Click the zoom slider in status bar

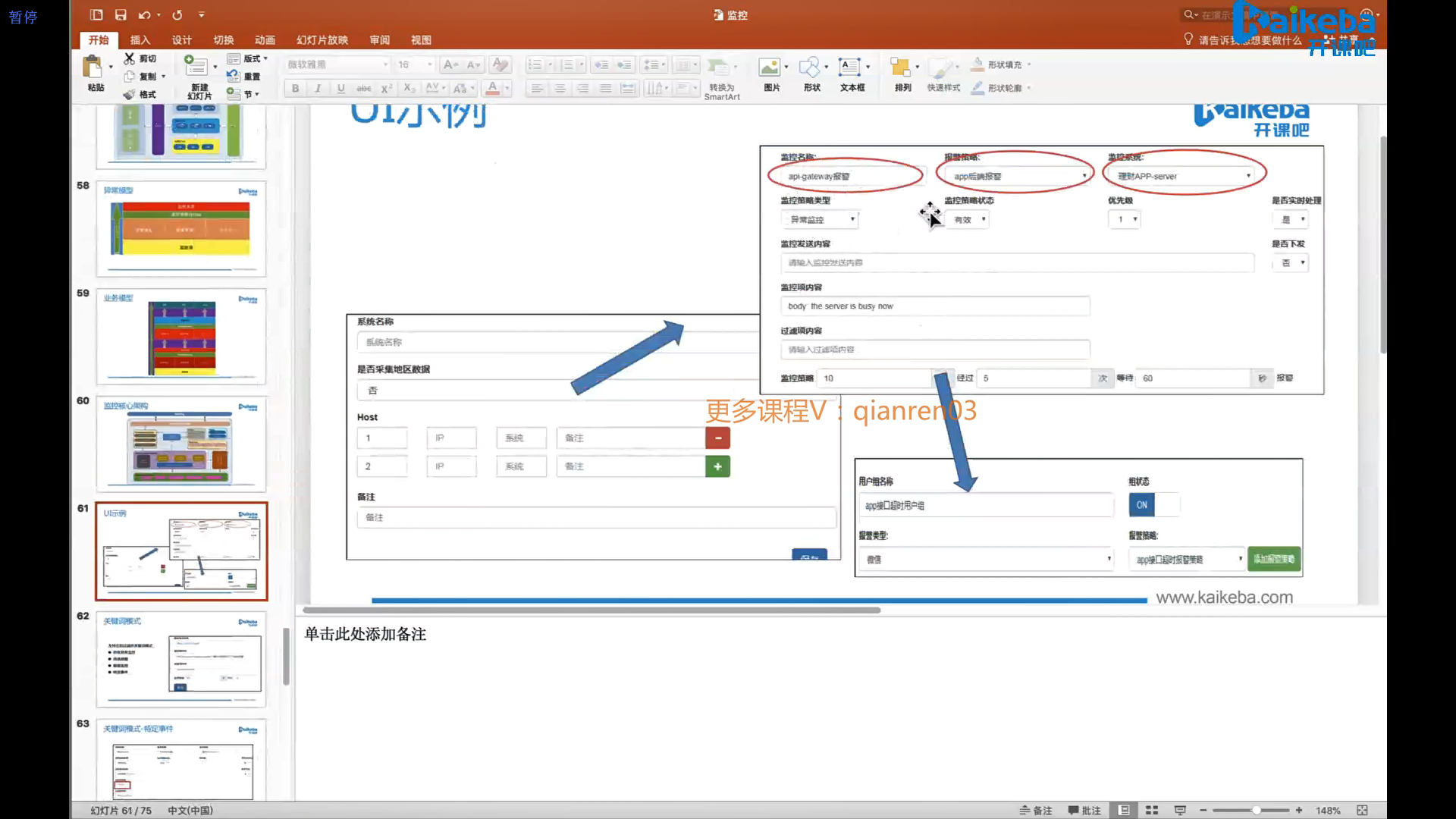tap(1257, 810)
